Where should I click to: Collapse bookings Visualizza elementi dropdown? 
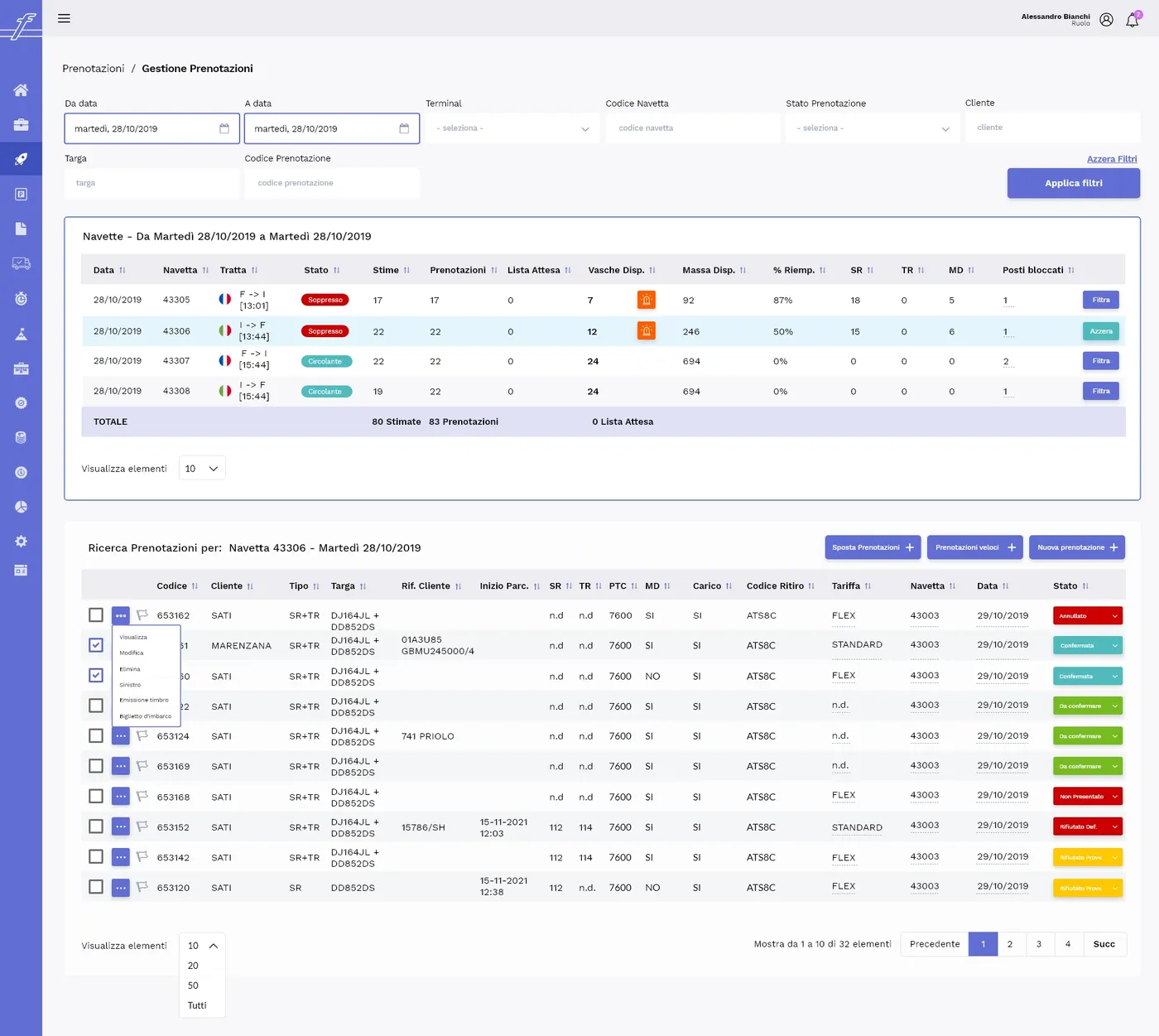coord(202,946)
